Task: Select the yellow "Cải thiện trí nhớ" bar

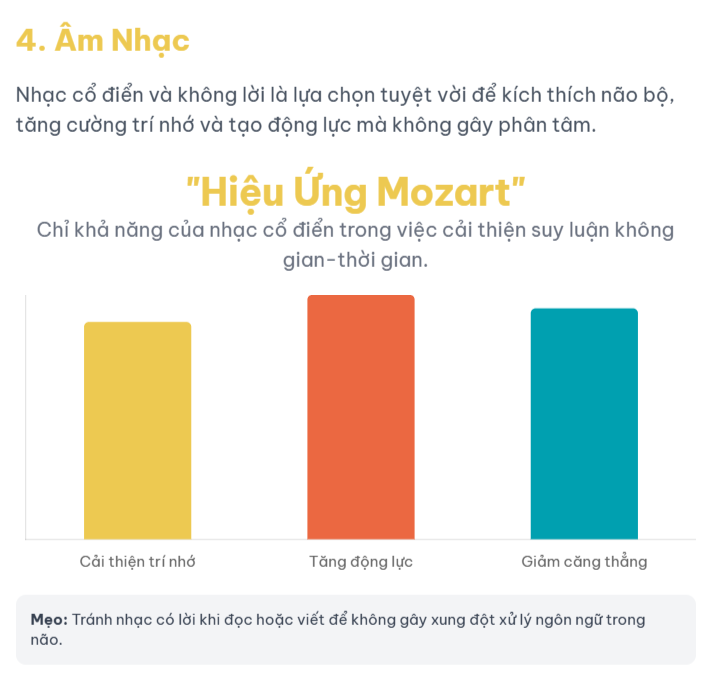Action: (137, 430)
